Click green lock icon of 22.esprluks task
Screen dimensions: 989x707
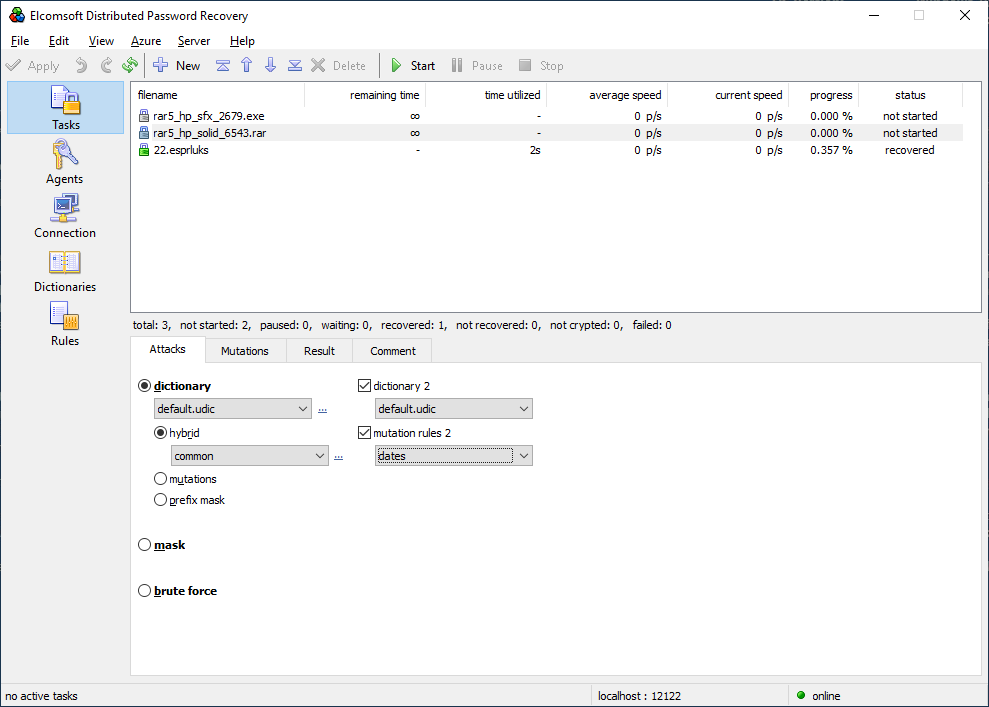(x=144, y=150)
